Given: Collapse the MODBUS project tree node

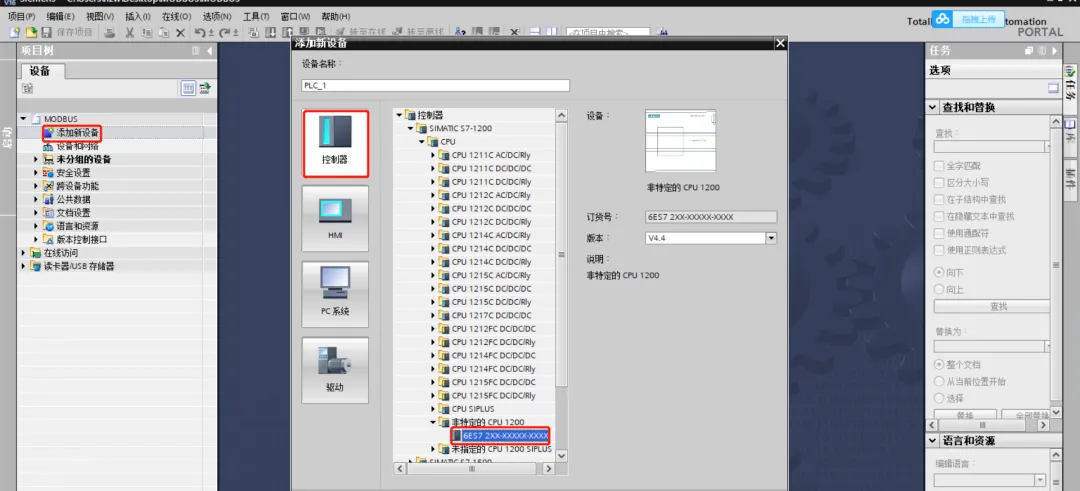Looking at the screenshot, I should (x=24, y=119).
